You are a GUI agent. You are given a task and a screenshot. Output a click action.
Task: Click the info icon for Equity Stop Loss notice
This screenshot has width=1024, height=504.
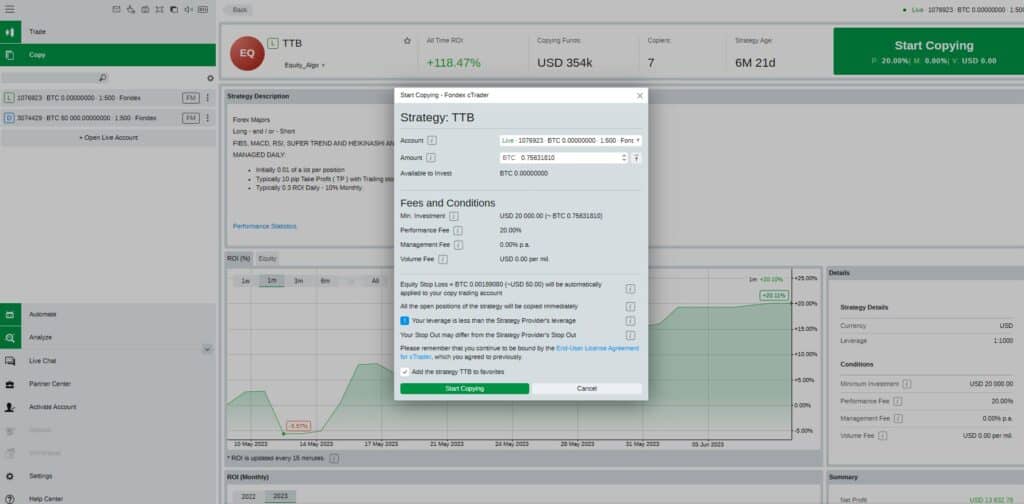point(630,288)
